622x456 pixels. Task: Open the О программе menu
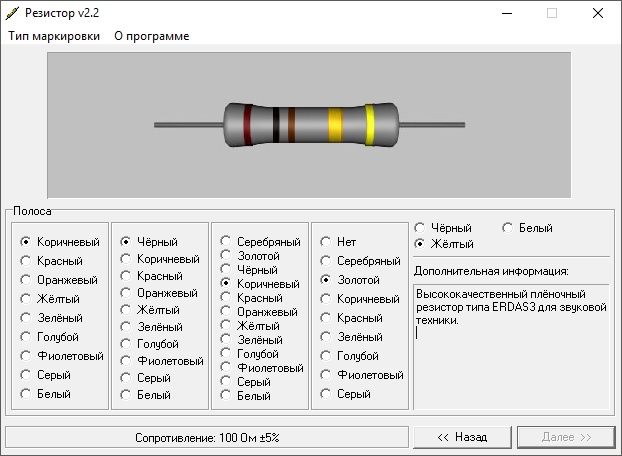[151, 36]
